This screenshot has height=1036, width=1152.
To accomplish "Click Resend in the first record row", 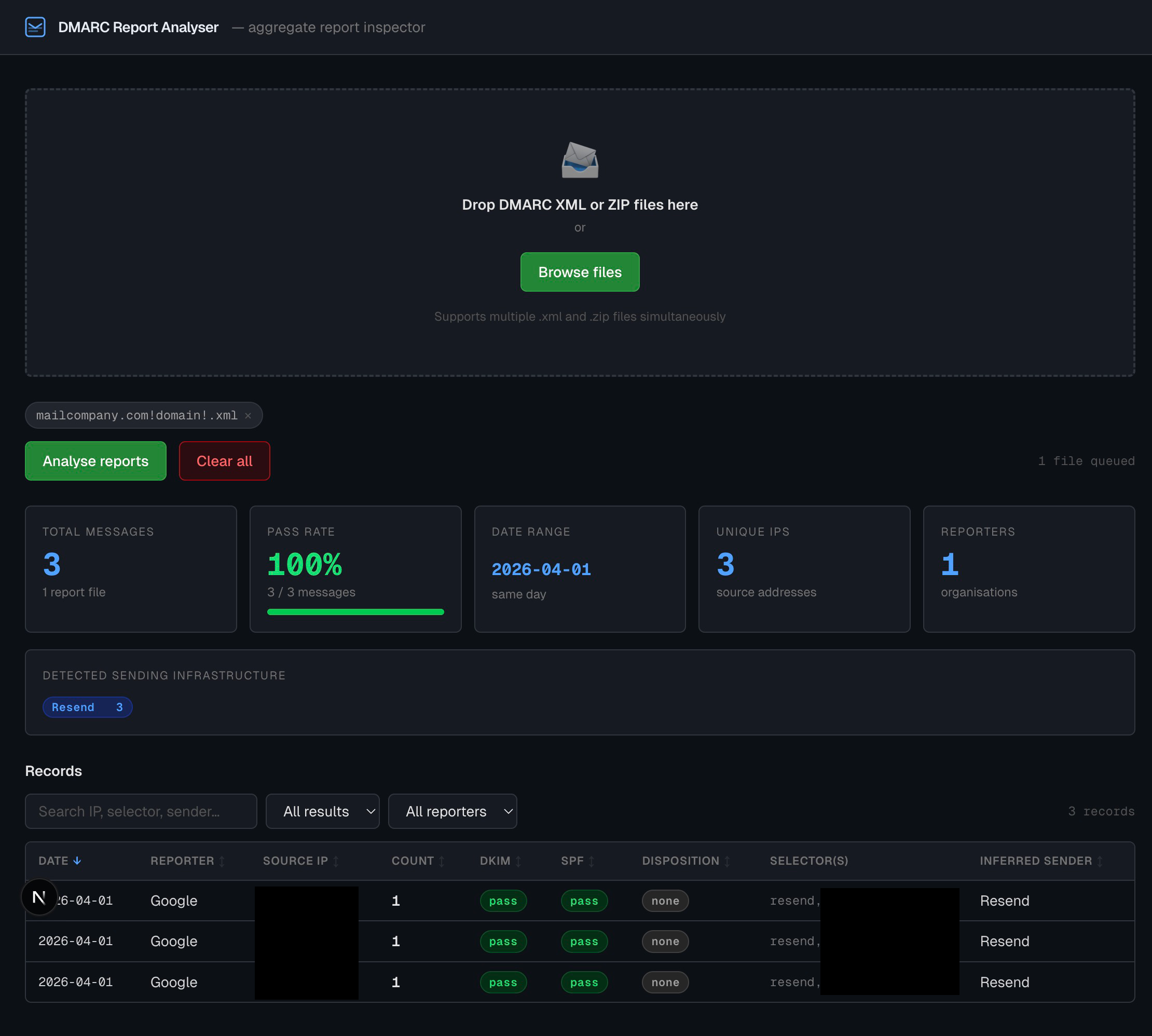I will [1004, 901].
